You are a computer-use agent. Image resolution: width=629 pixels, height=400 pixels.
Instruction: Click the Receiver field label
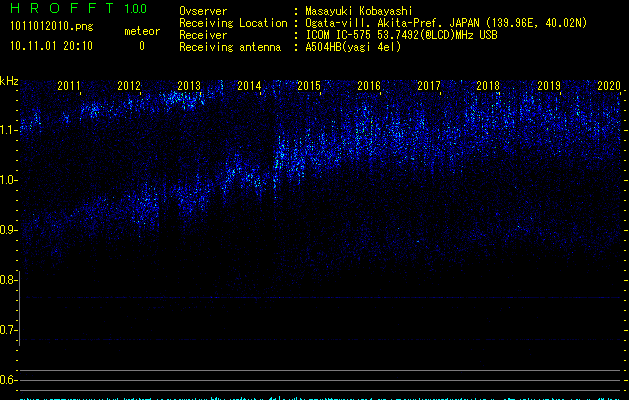[x=203, y=35]
